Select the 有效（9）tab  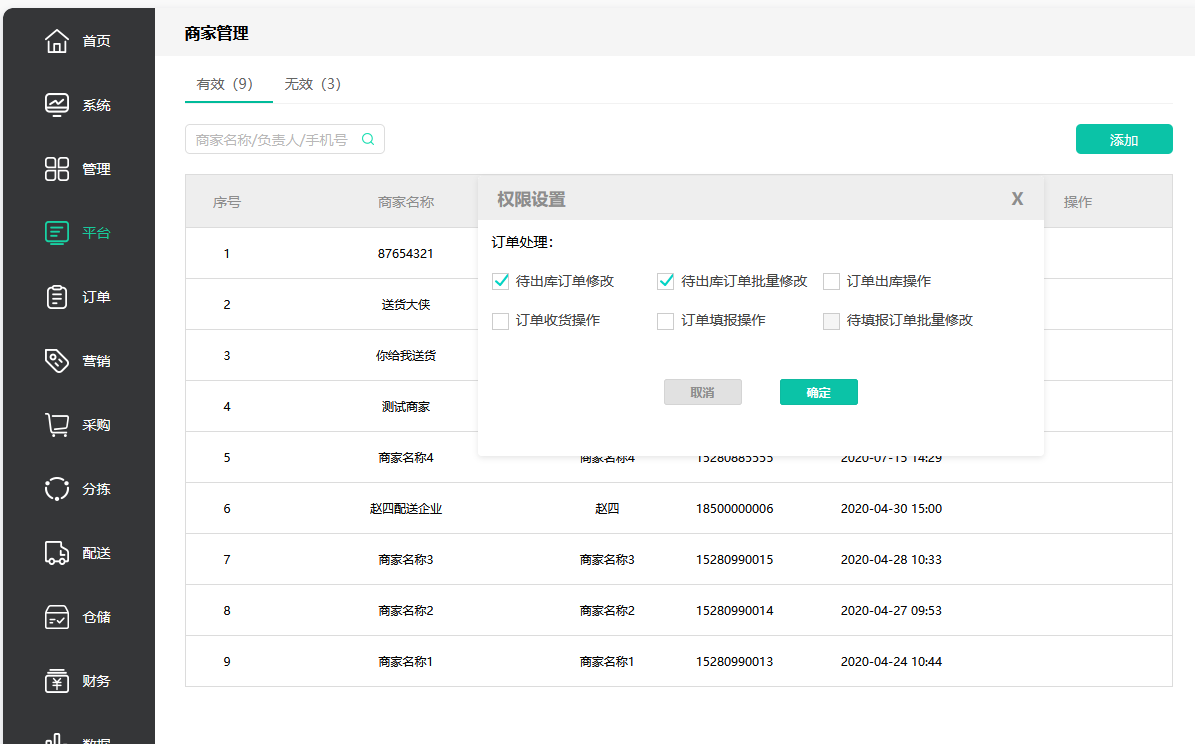228,85
